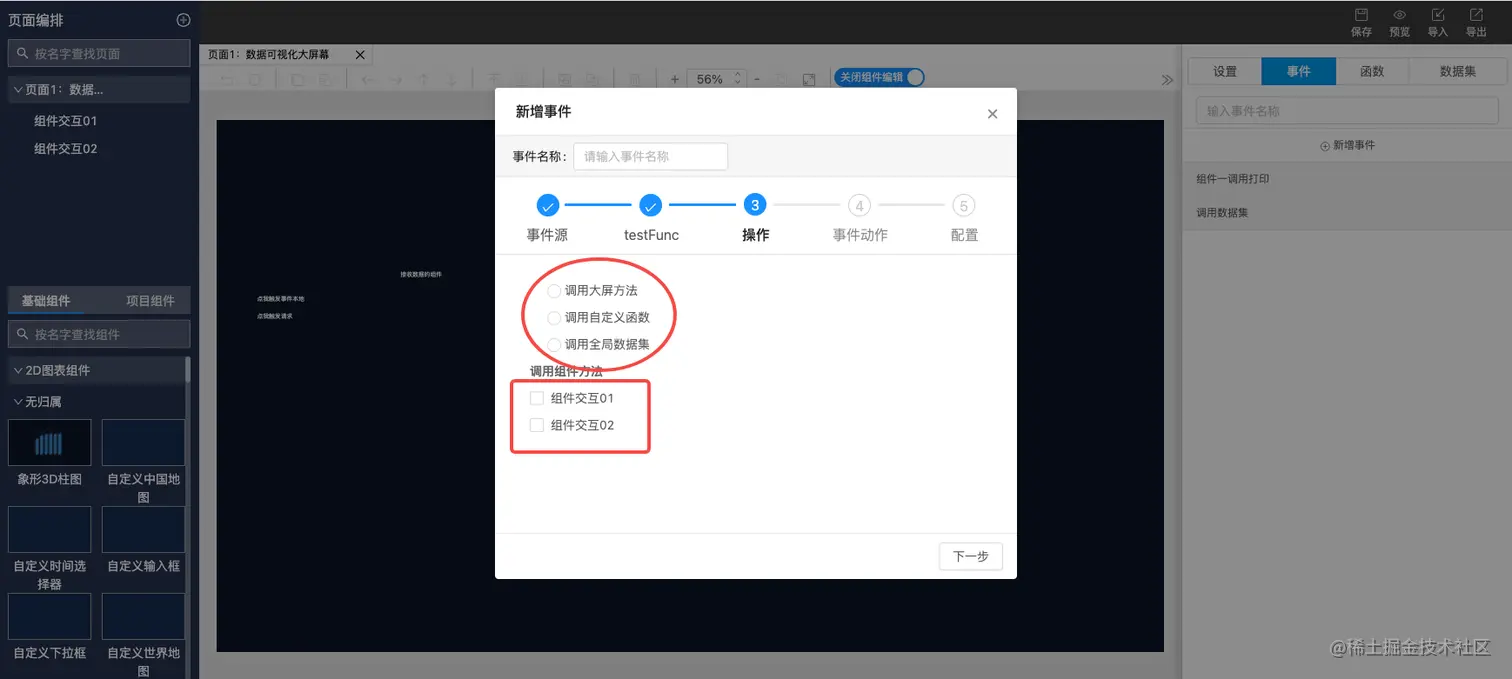Close the 页面1 数据可视化大屏幕 tab
1512x679 pixels.
[x=360, y=55]
